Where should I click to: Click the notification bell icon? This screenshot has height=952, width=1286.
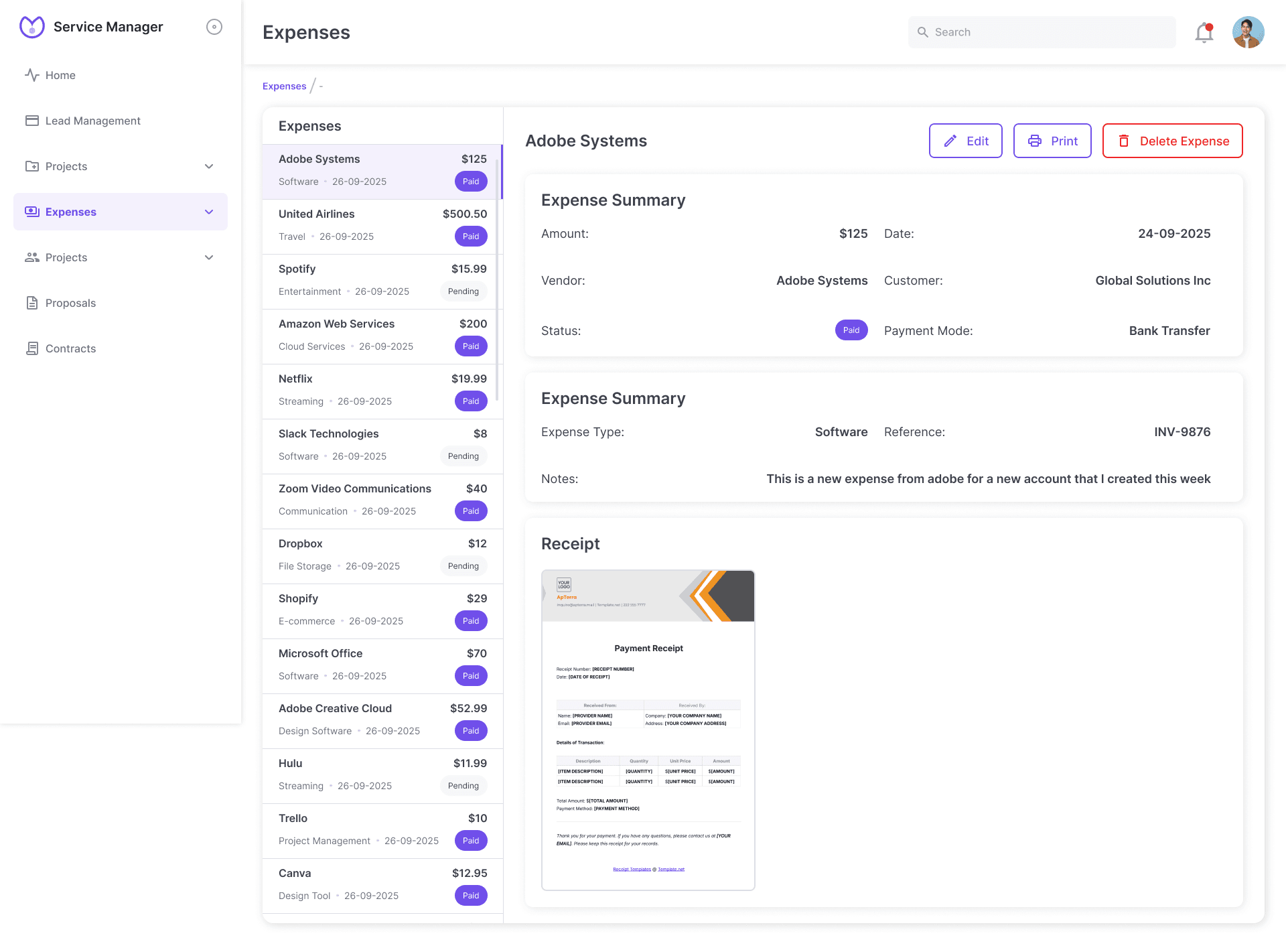[1204, 32]
